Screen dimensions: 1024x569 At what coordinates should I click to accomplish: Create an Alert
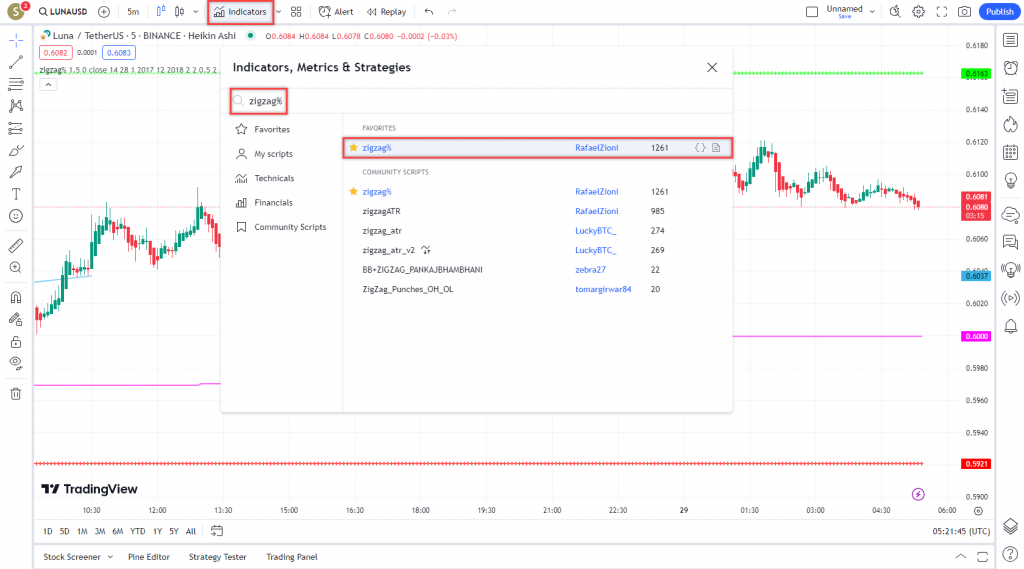pos(336,12)
